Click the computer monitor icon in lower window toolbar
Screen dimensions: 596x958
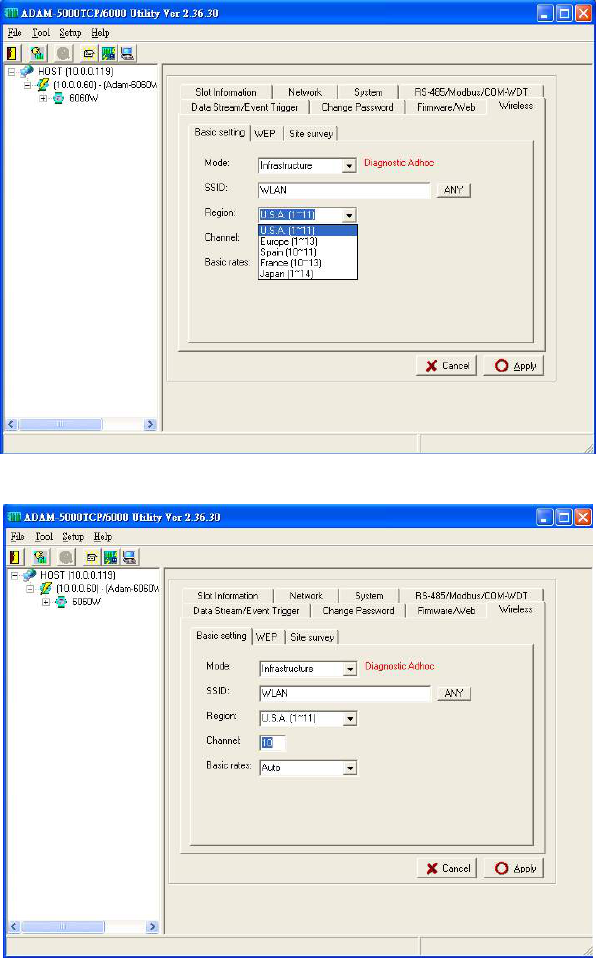[129, 557]
